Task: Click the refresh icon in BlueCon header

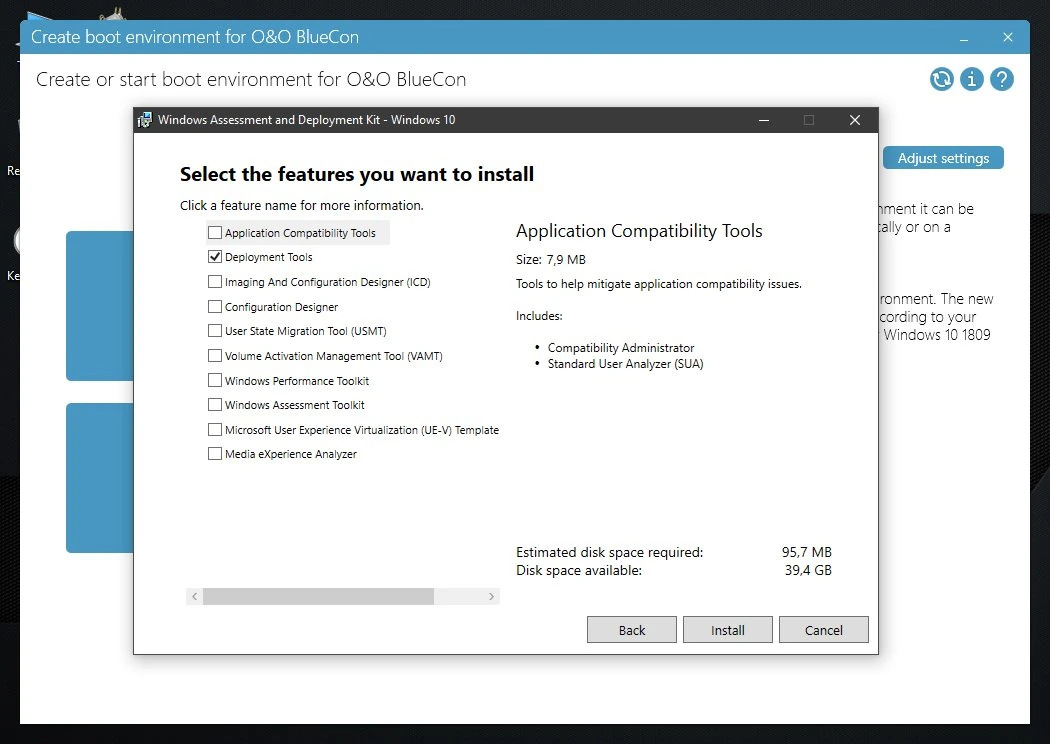Action: coord(942,79)
